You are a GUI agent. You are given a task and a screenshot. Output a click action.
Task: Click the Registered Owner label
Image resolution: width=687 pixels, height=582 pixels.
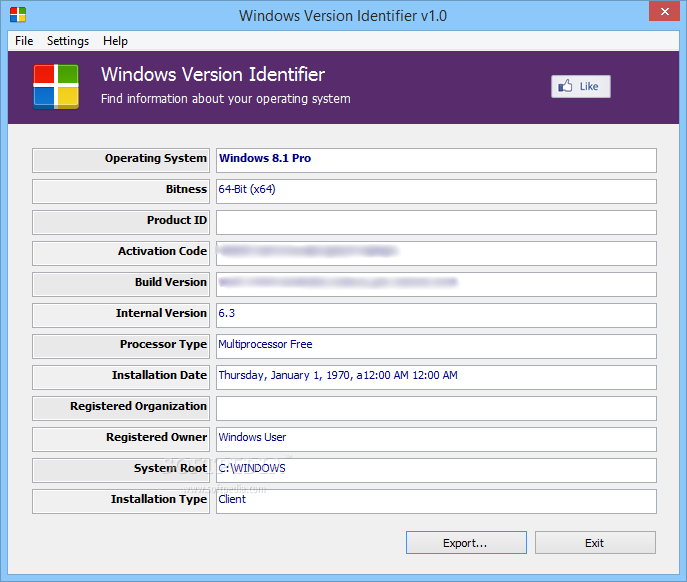point(121,440)
